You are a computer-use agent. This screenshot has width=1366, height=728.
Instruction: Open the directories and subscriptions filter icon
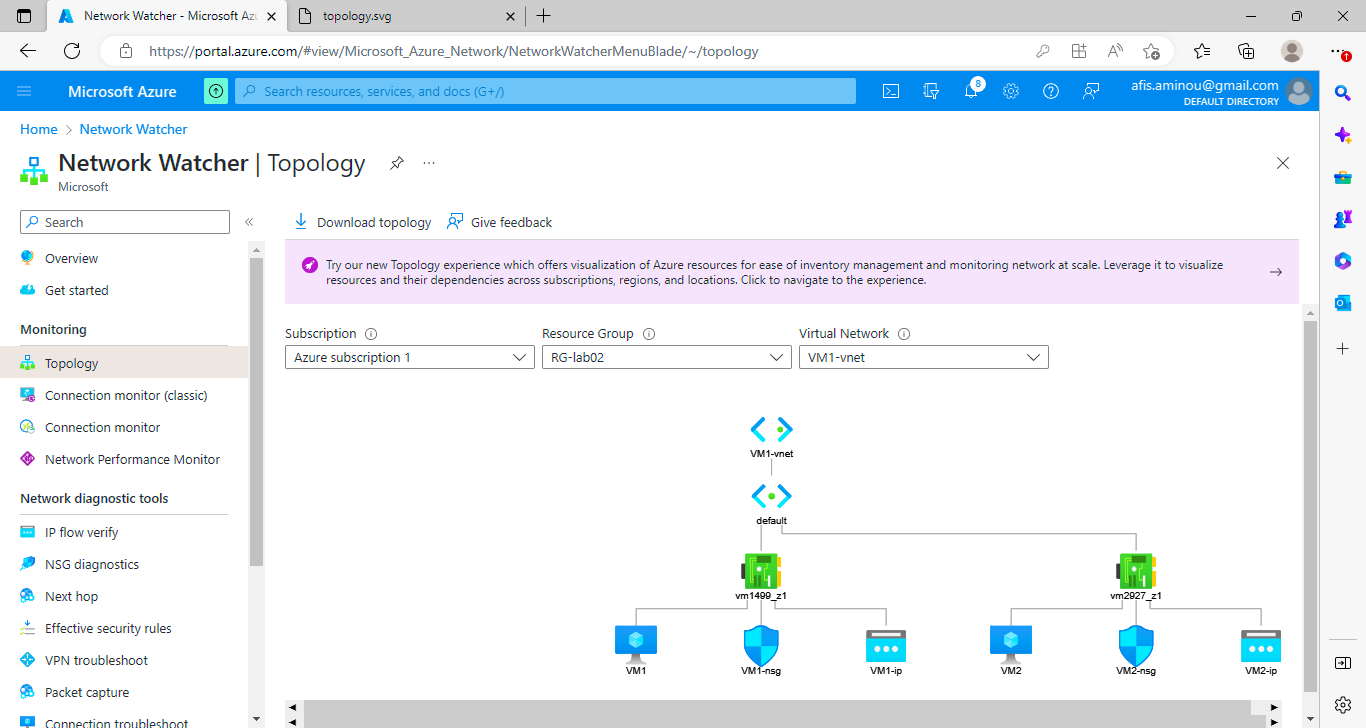coord(931,91)
